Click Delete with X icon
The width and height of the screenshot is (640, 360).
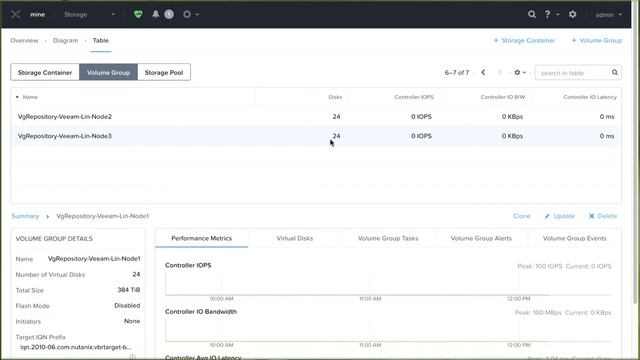603,216
